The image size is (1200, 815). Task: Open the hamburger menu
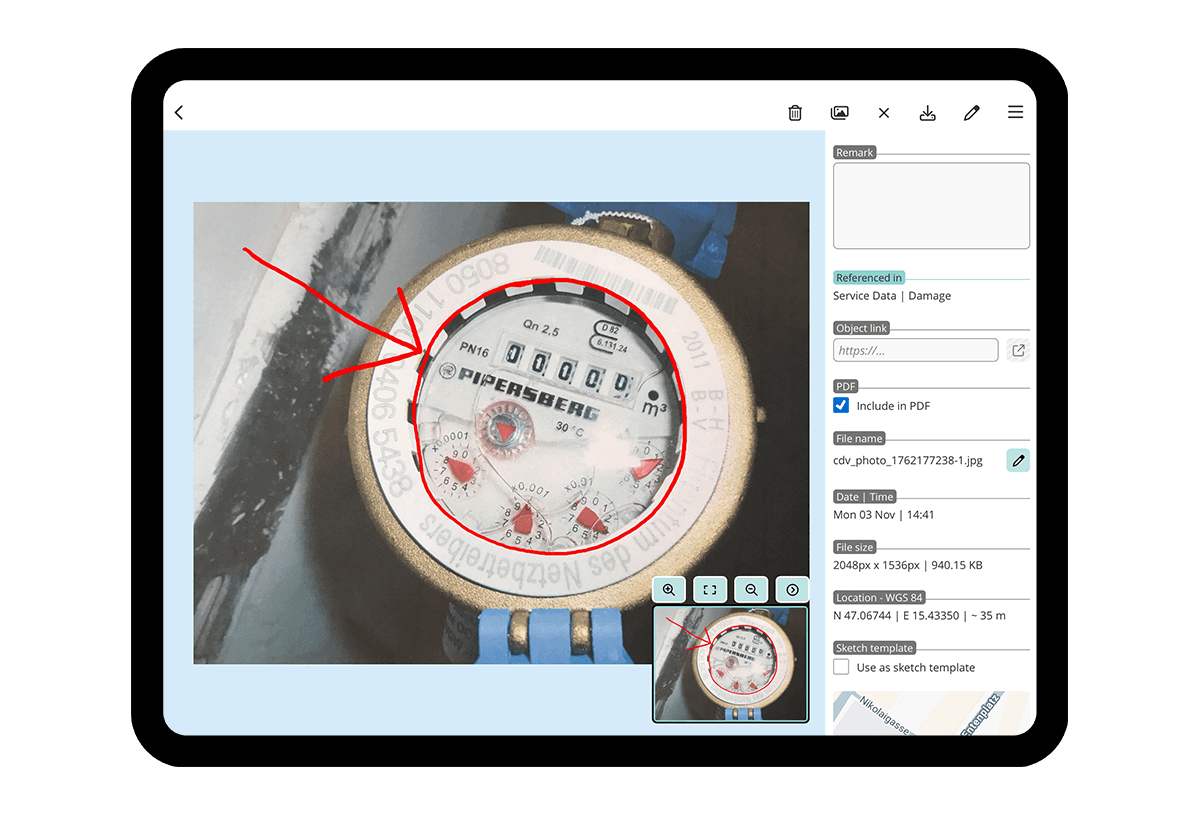tap(1015, 113)
